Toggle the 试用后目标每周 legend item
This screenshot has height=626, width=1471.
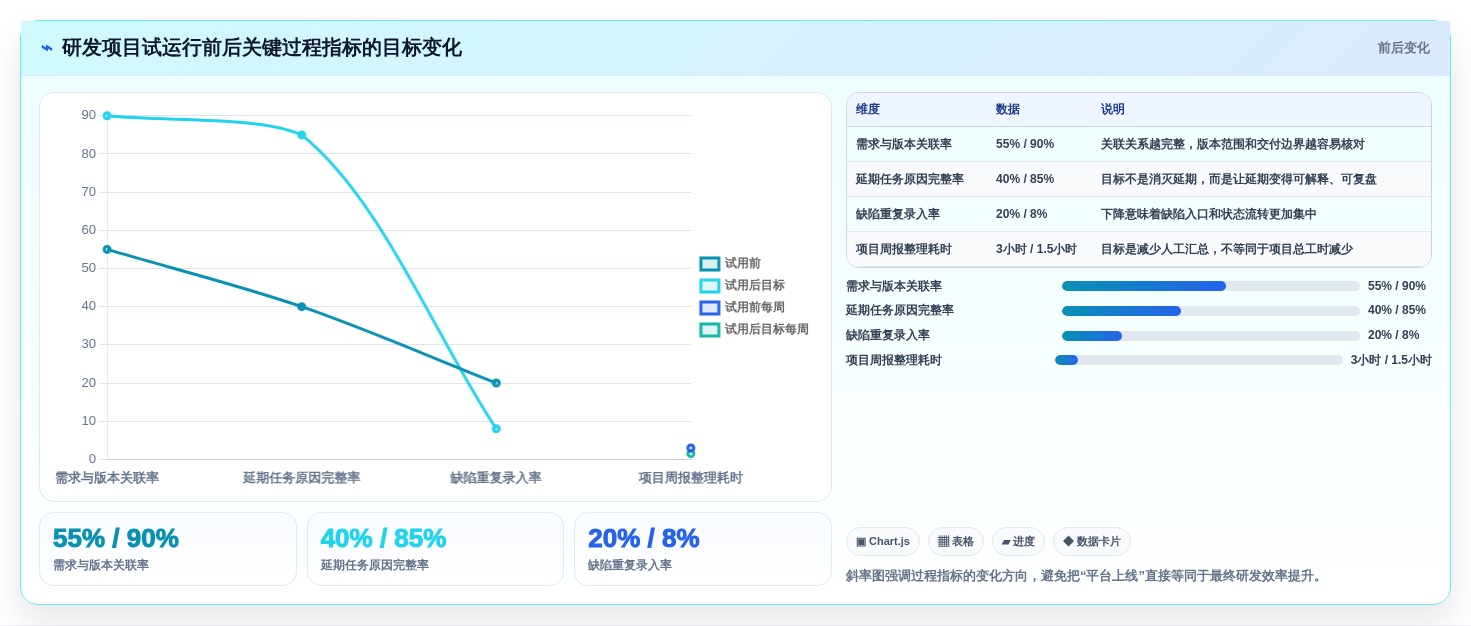pyautogui.click(x=754, y=330)
